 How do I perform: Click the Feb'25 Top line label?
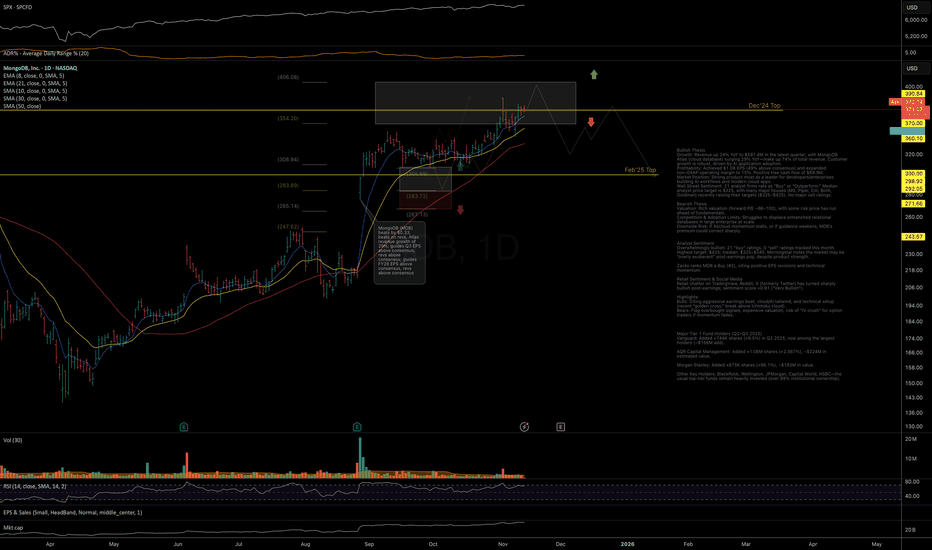[639, 170]
